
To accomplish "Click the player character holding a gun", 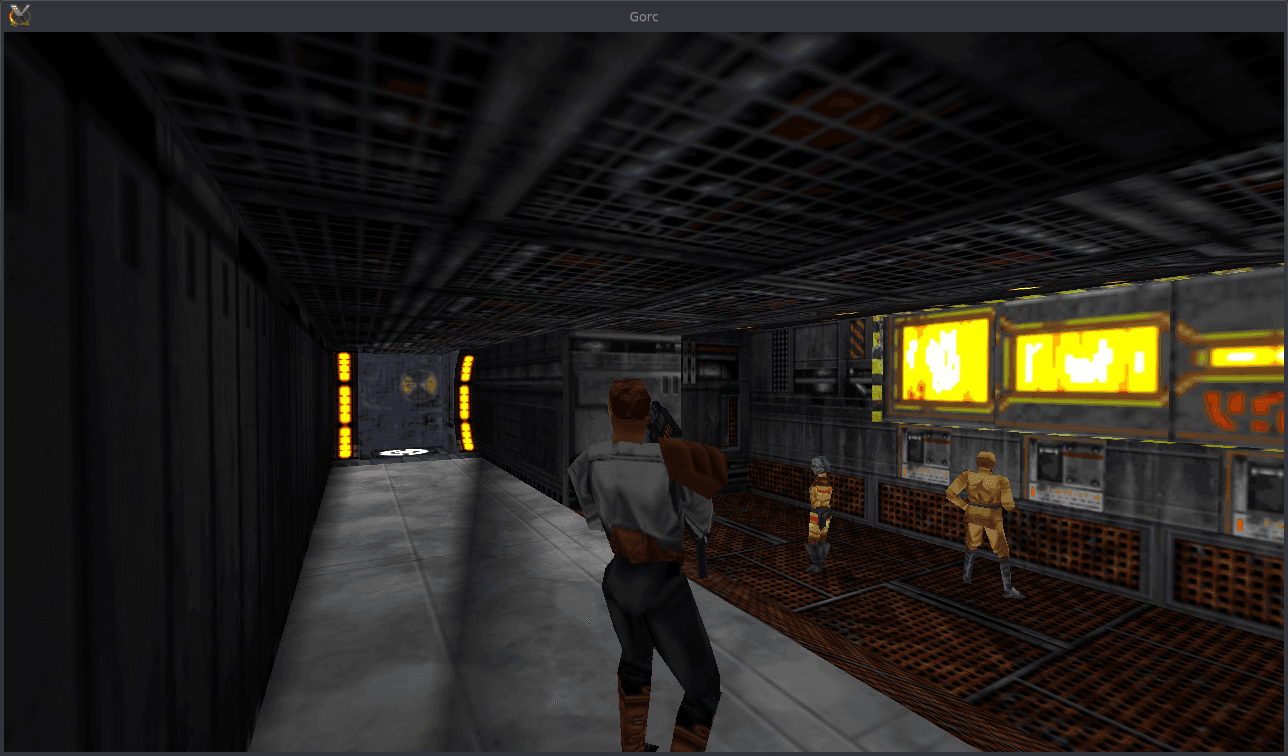I will click(648, 563).
